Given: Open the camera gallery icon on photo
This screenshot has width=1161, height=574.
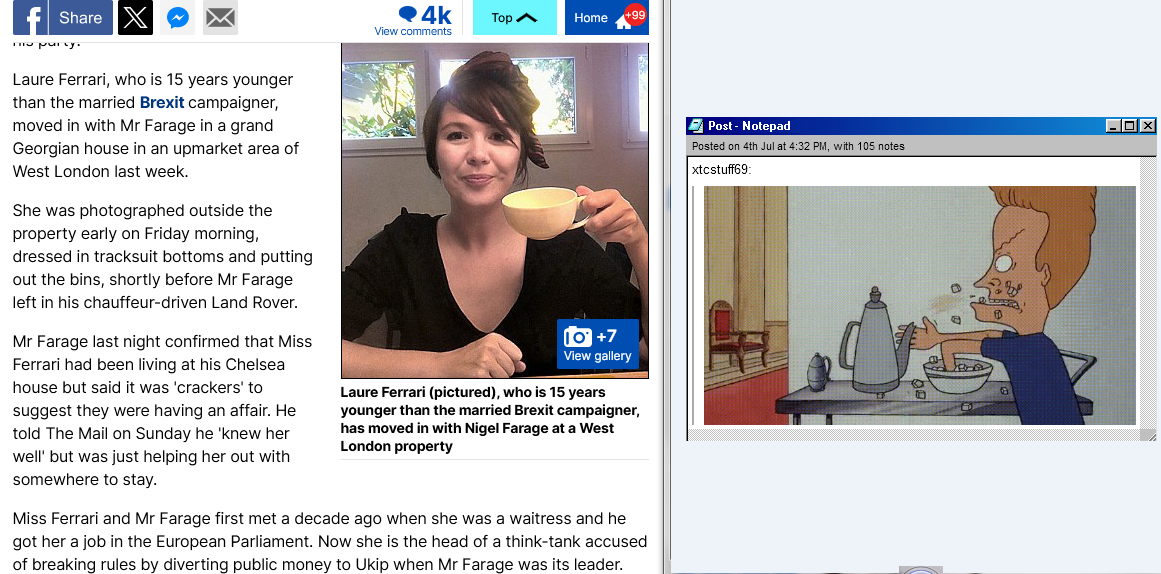Looking at the screenshot, I should 578,336.
